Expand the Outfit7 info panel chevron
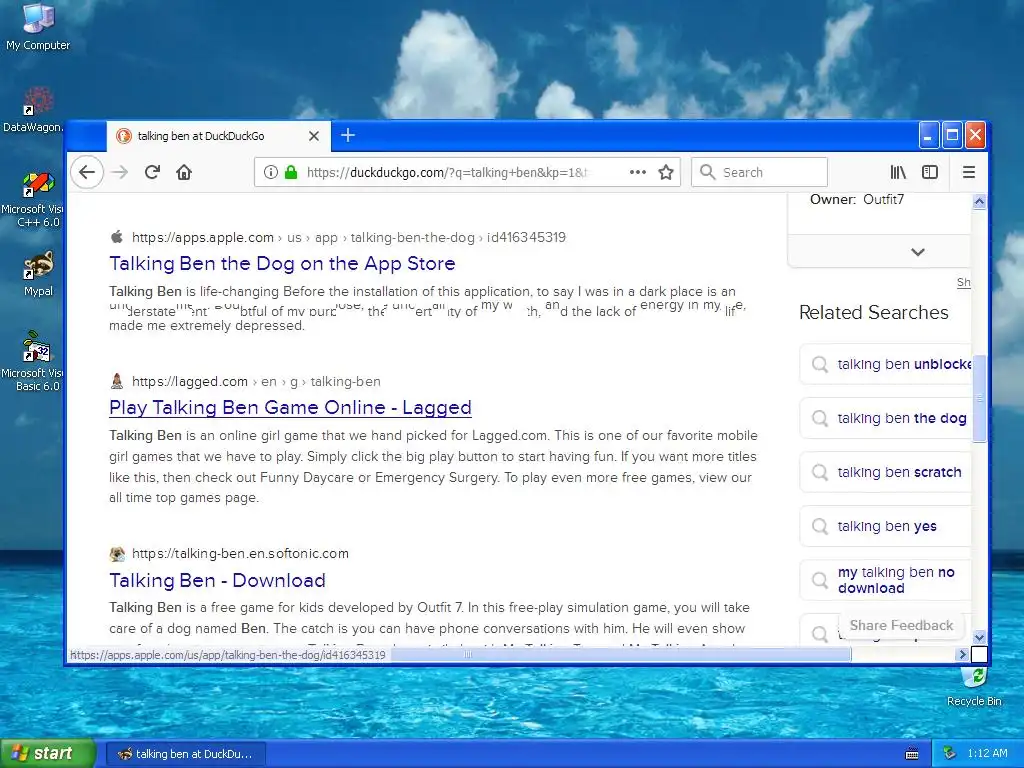The image size is (1024, 768). [918, 252]
